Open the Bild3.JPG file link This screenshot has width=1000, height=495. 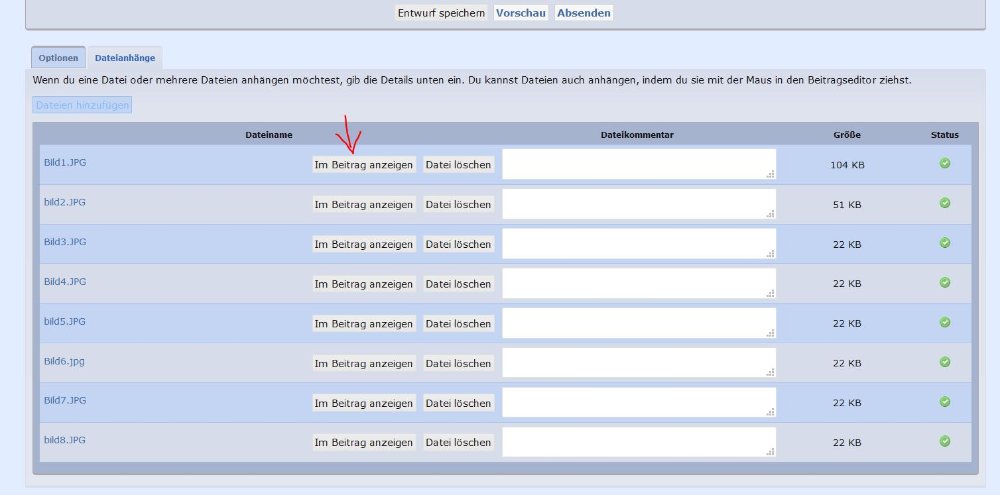65,242
